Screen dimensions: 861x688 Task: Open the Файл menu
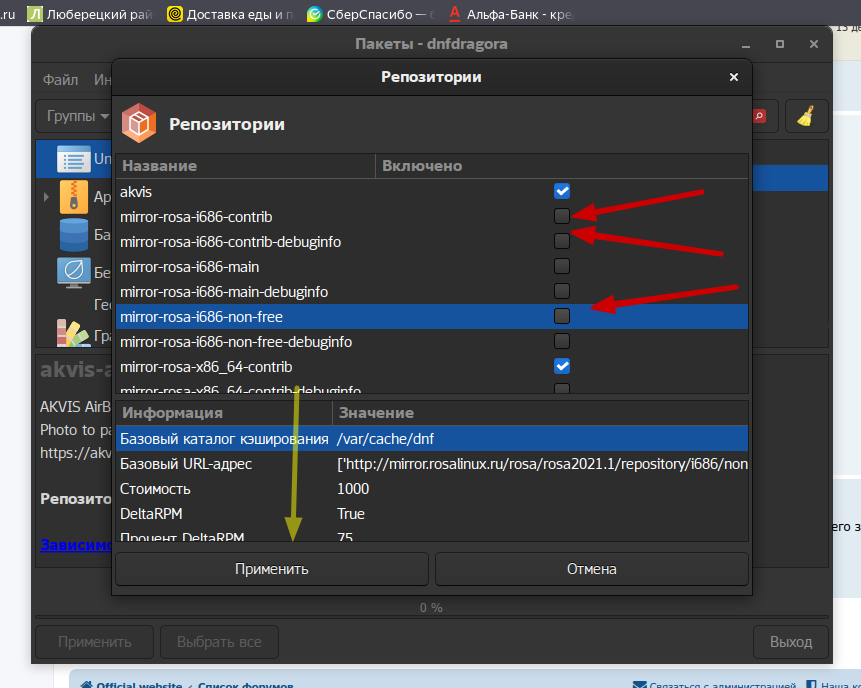(60, 80)
